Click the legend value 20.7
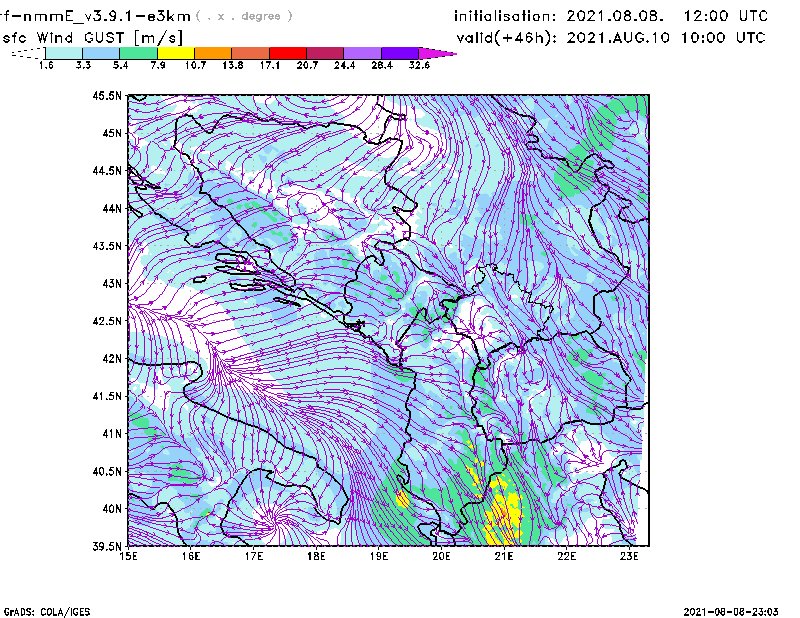Viewport: 800px width, 618px height. (307, 65)
